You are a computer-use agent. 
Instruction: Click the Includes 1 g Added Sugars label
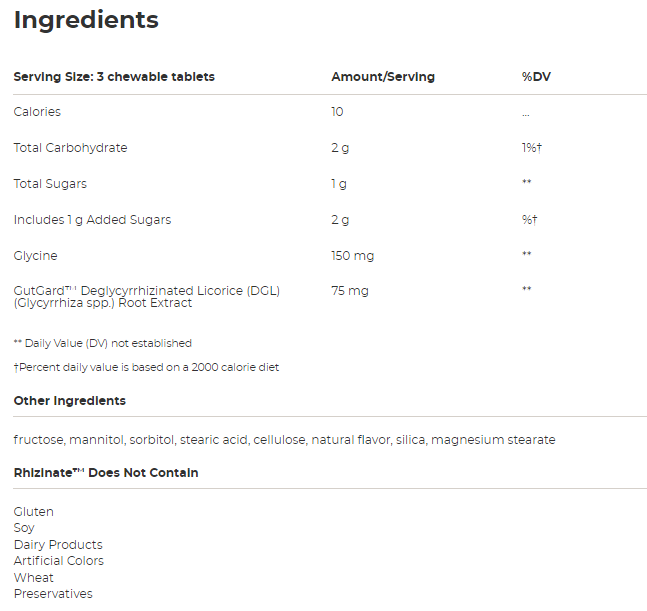point(92,220)
